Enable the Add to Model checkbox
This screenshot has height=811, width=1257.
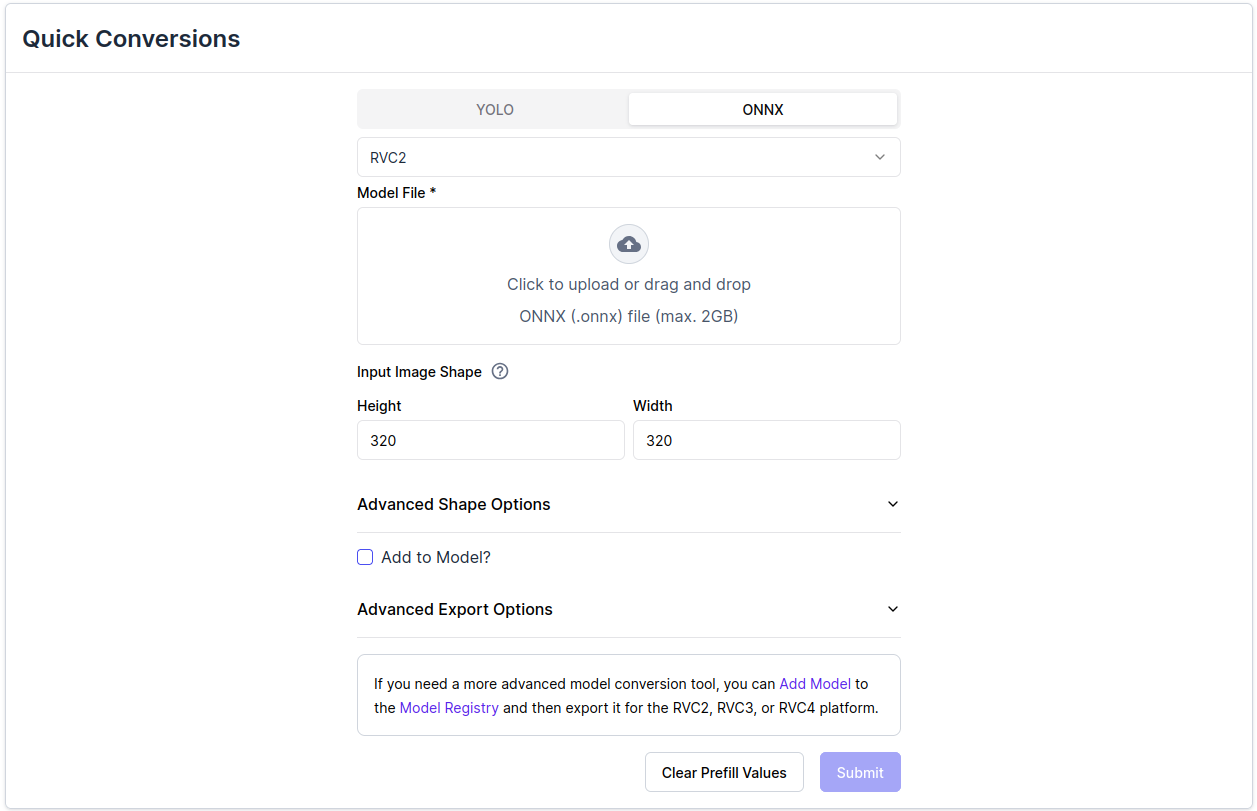pyautogui.click(x=365, y=557)
